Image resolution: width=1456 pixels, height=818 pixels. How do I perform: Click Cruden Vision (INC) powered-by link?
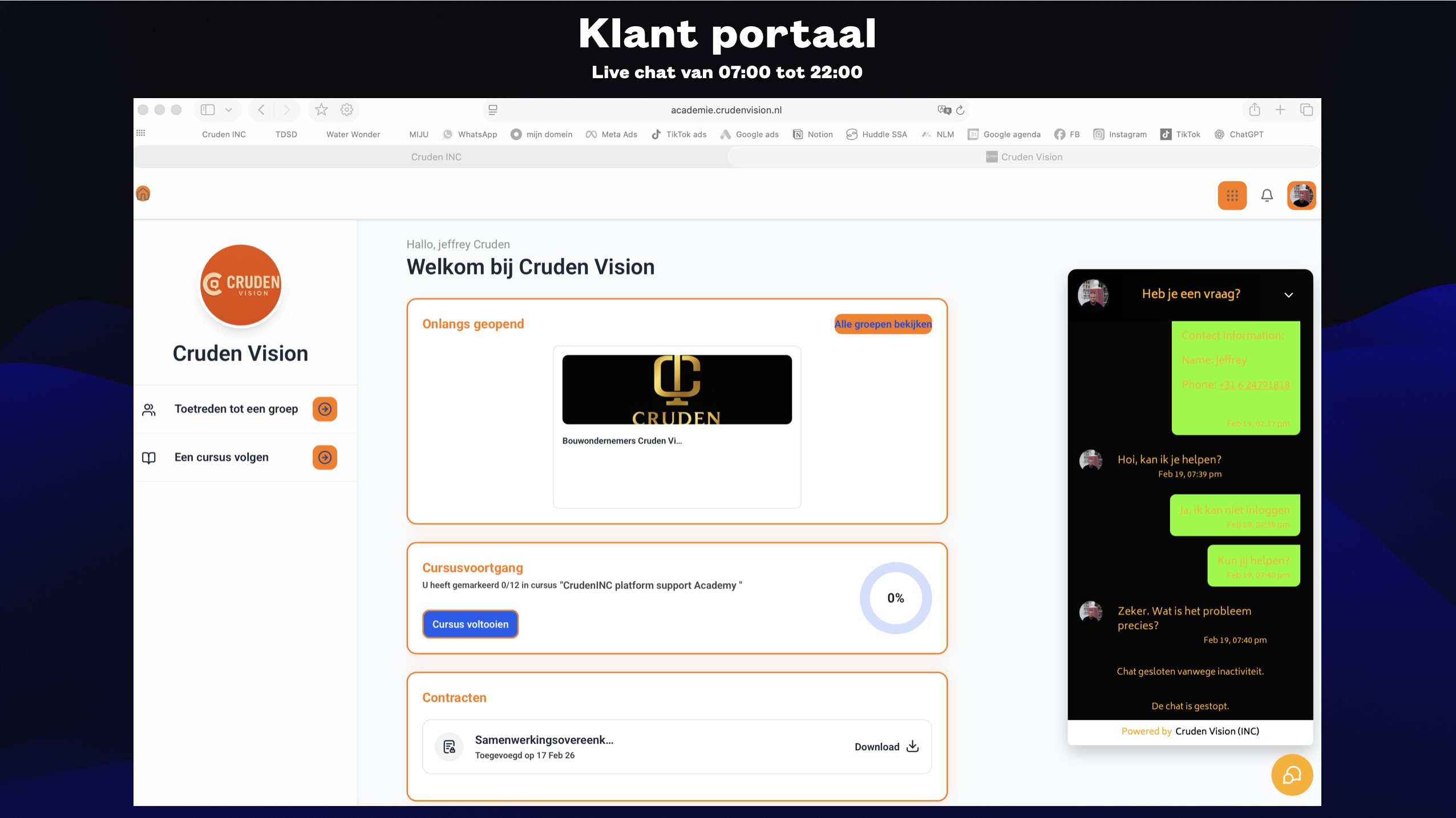1217,731
